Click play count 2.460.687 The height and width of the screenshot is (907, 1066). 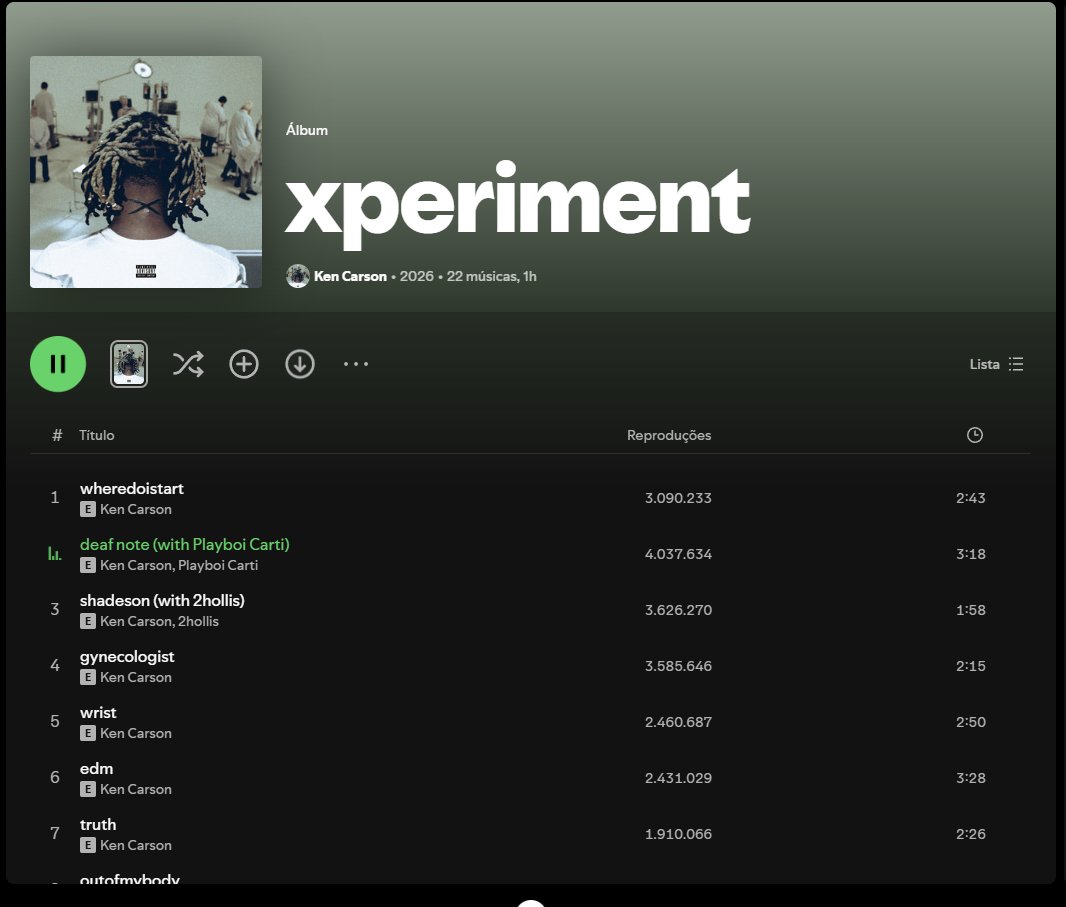(x=678, y=722)
